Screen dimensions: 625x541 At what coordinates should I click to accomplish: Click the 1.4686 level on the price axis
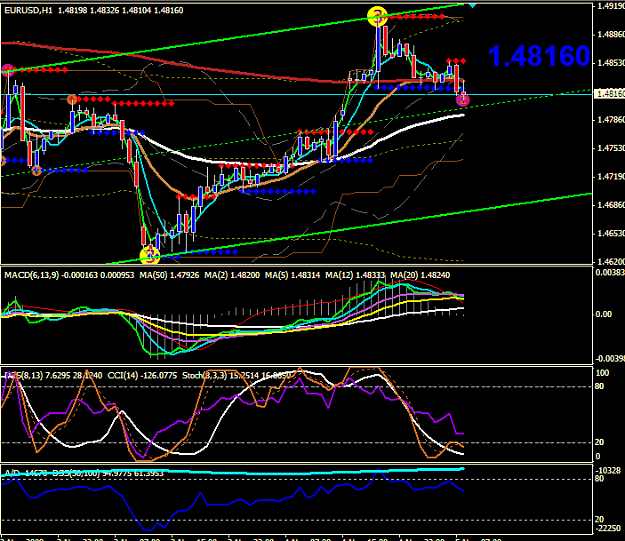(x=610, y=205)
